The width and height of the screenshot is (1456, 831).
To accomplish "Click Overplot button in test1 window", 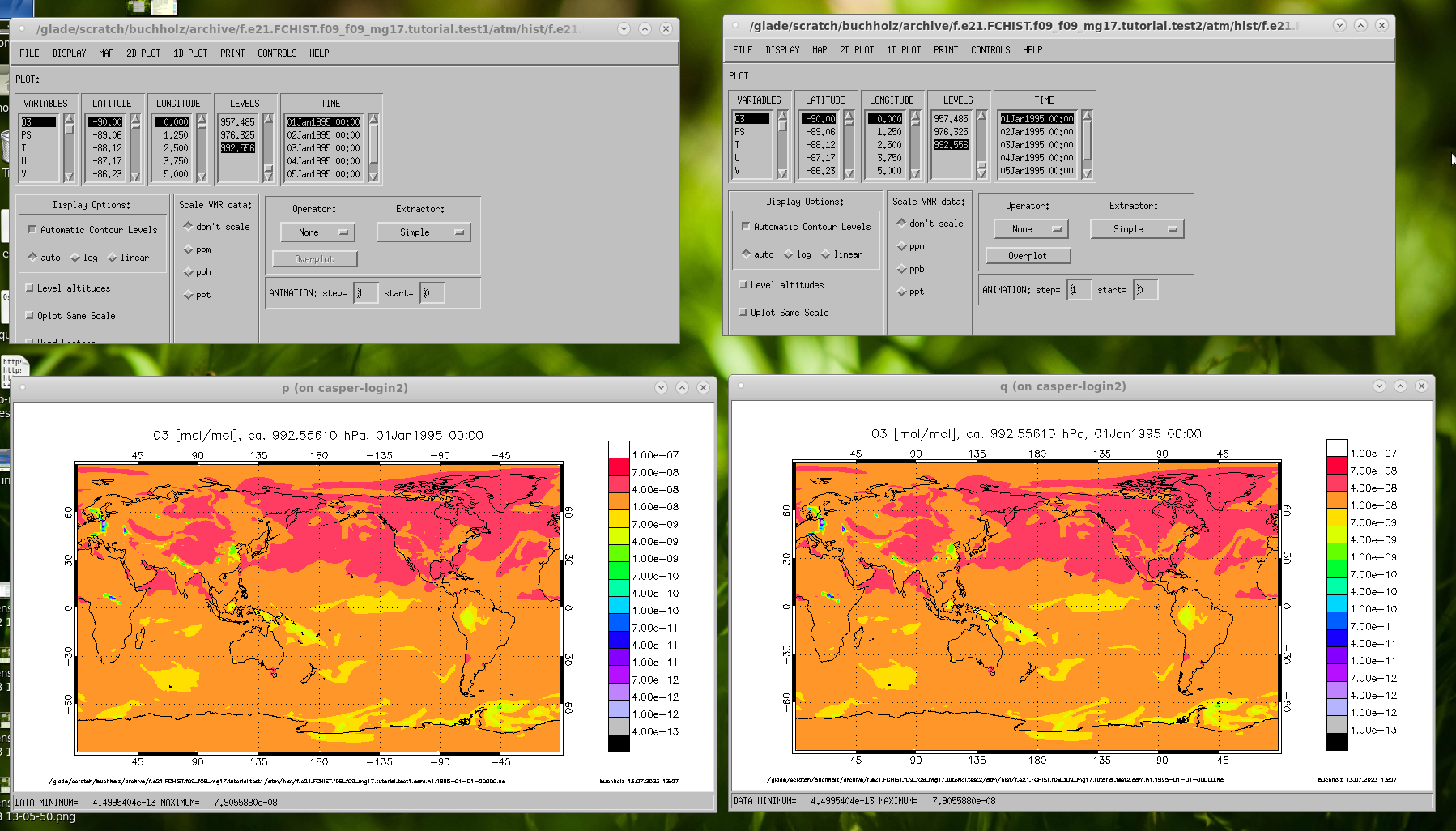I will point(314,259).
